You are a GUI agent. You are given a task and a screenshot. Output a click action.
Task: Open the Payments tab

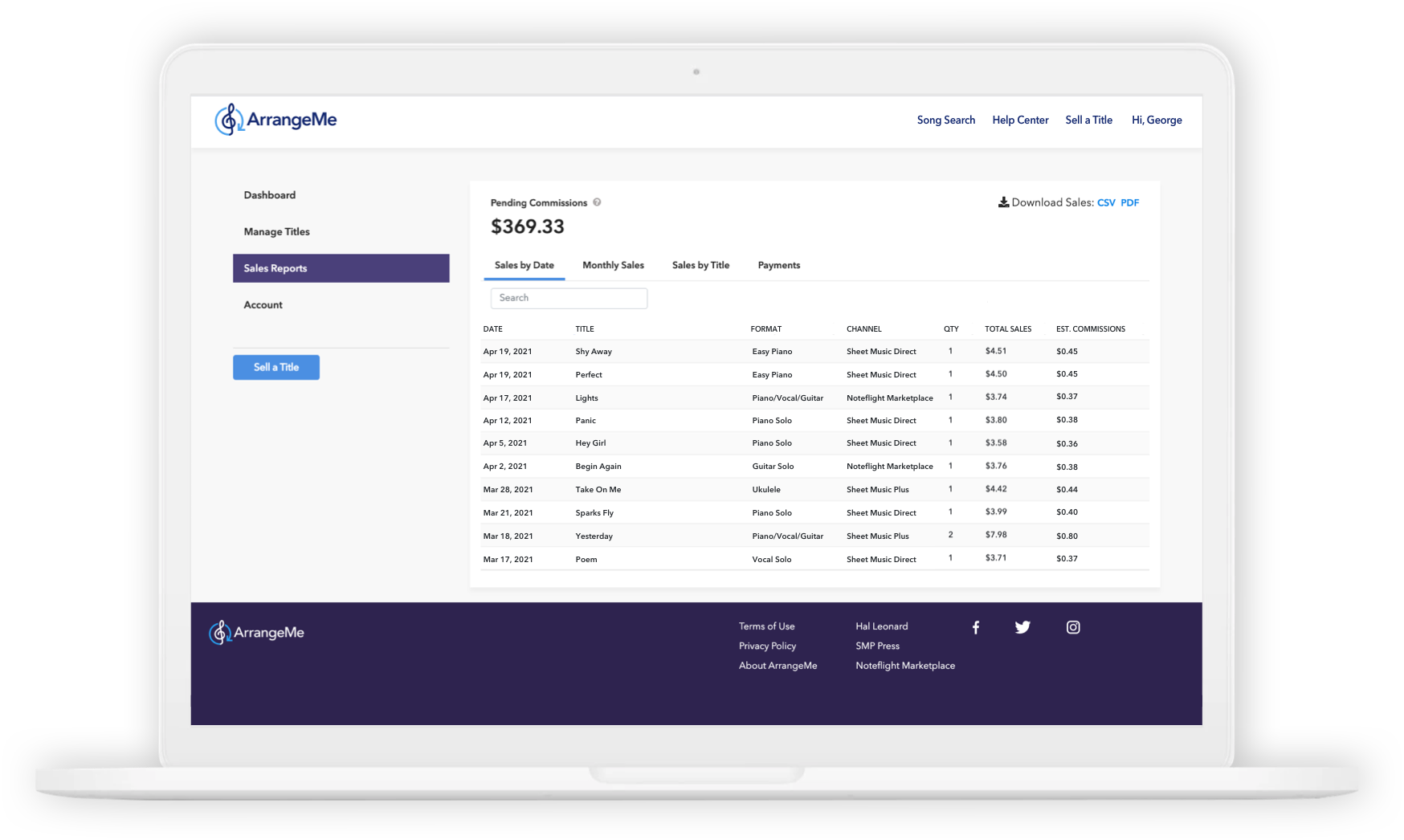tap(778, 265)
